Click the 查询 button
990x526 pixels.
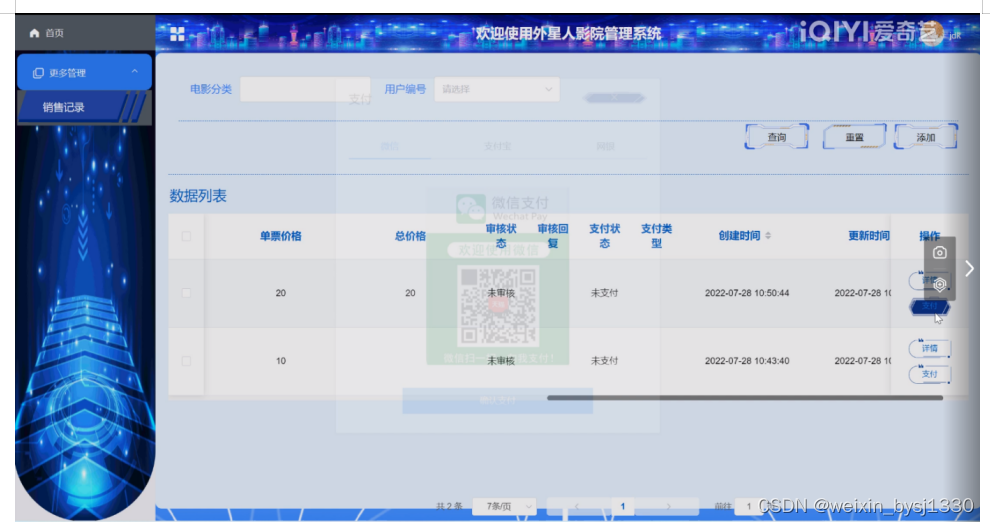(777, 137)
